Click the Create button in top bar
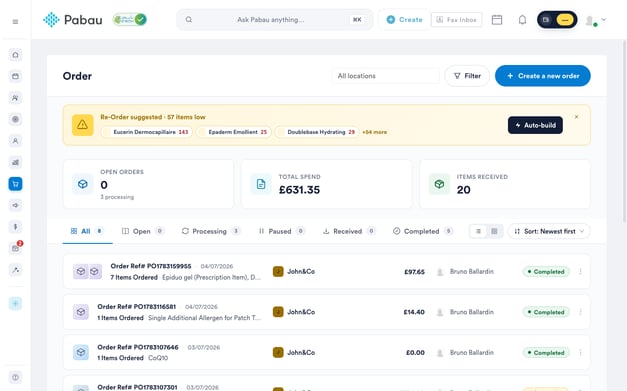The image size is (627, 391). [x=405, y=20]
